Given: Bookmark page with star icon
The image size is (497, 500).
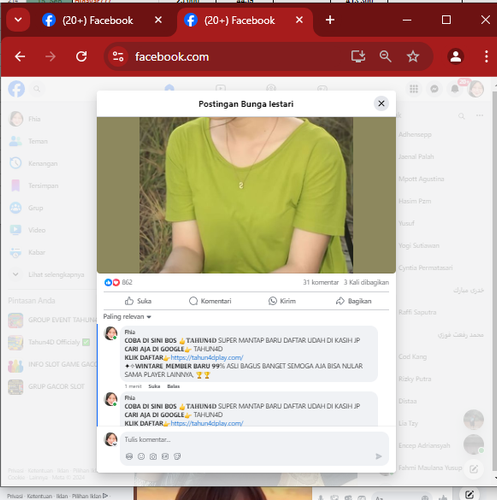Looking at the screenshot, I should click(413, 56).
